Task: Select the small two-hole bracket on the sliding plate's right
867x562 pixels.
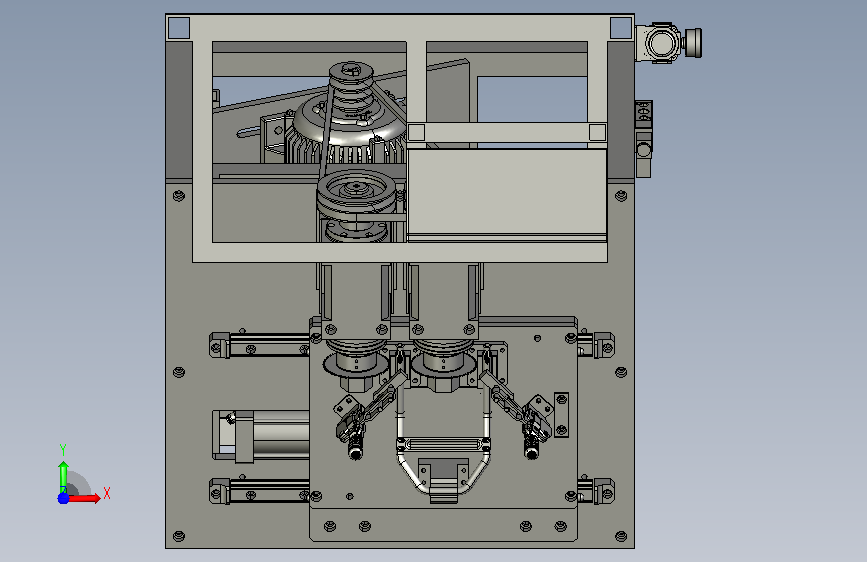Action: click(561, 414)
